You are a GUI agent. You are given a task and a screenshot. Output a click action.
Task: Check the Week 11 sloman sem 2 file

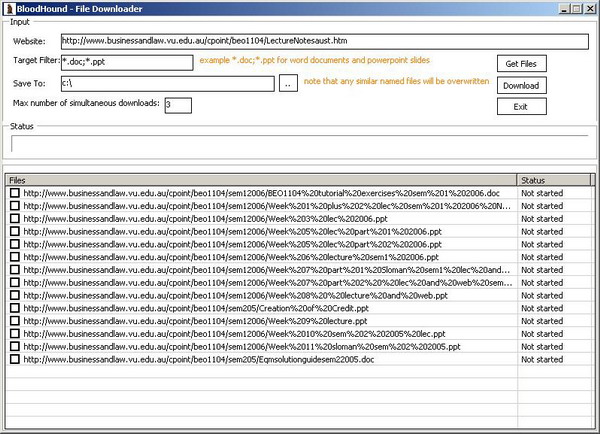point(15,346)
